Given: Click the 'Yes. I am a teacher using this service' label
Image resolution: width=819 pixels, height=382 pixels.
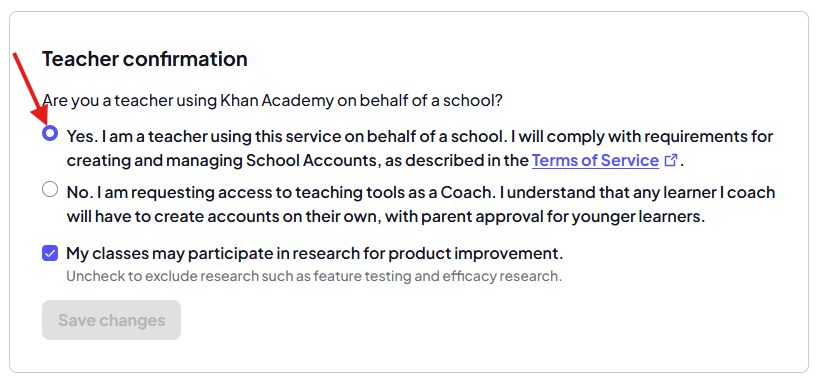Looking at the screenshot, I should [x=419, y=148].
